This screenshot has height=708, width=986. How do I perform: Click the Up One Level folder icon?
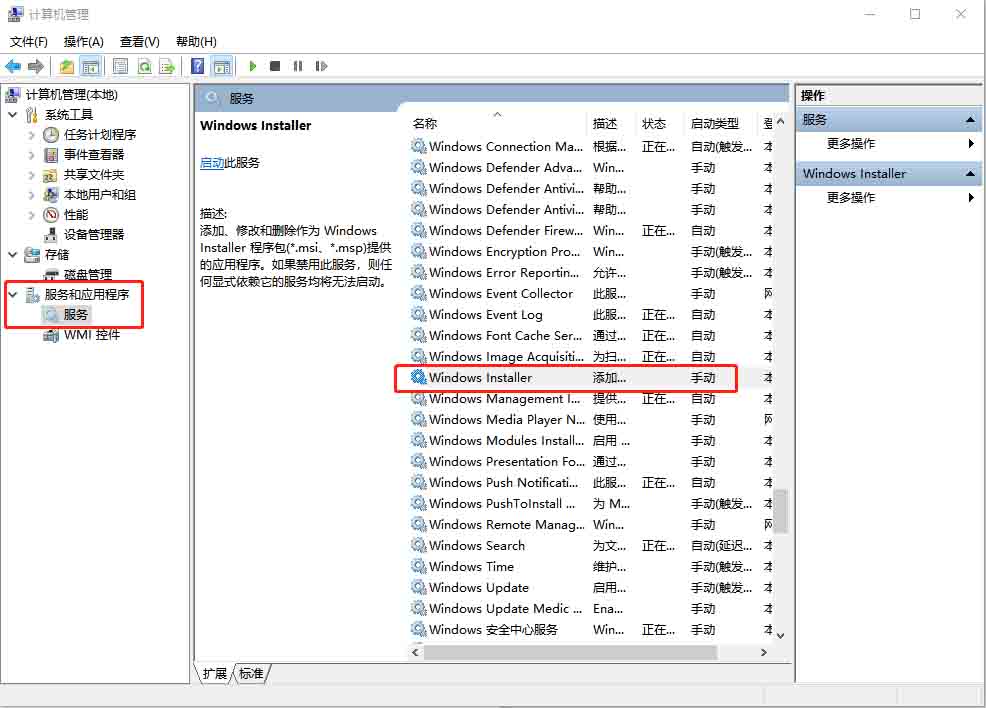pos(66,66)
